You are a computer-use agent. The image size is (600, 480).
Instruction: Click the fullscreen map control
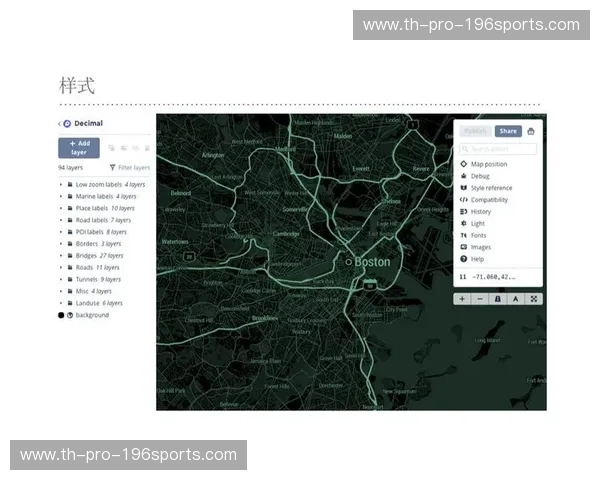click(533, 299)
